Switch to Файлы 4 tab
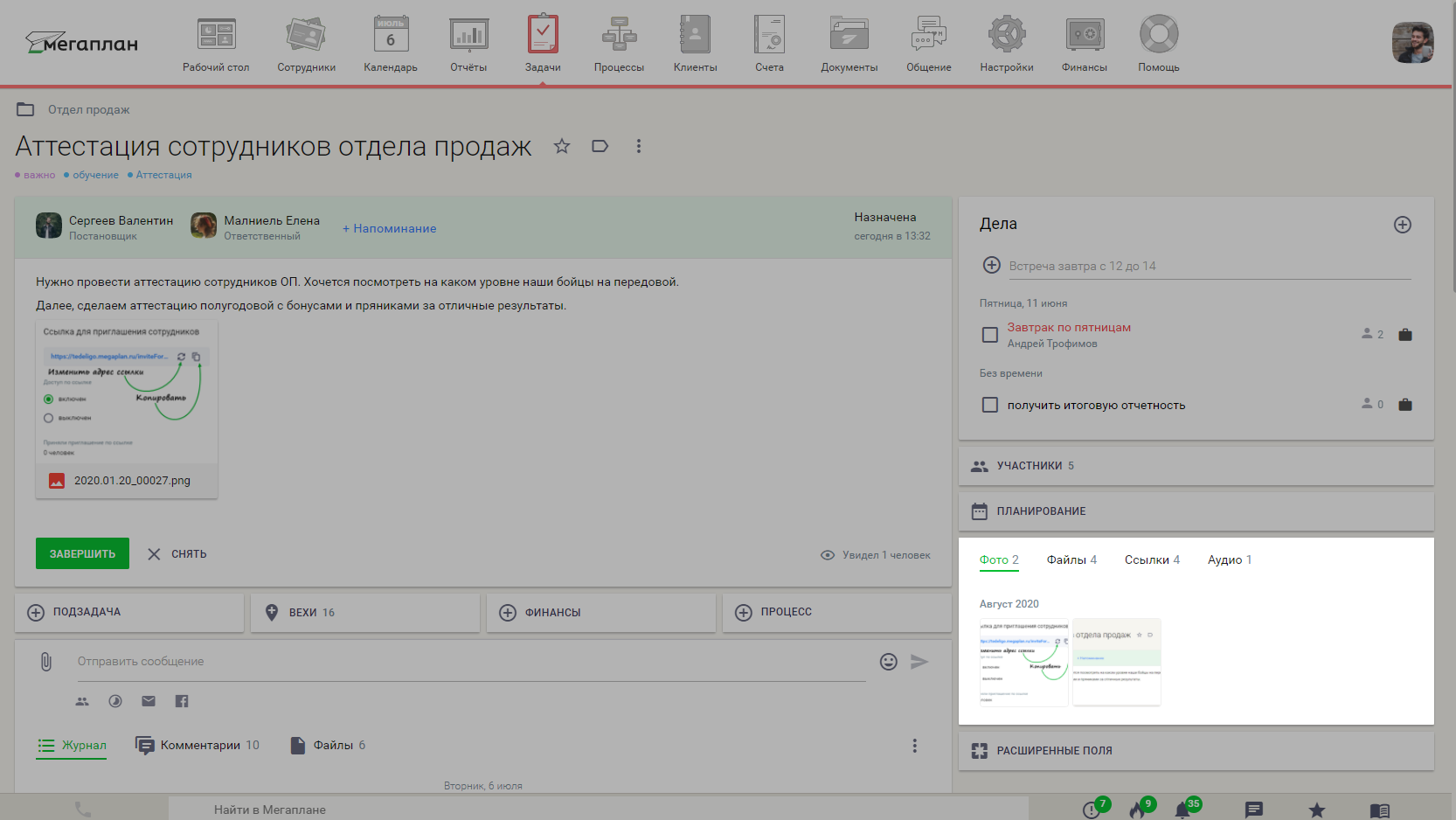This screenshot has height=820, width=1456. pos(1071,560)
